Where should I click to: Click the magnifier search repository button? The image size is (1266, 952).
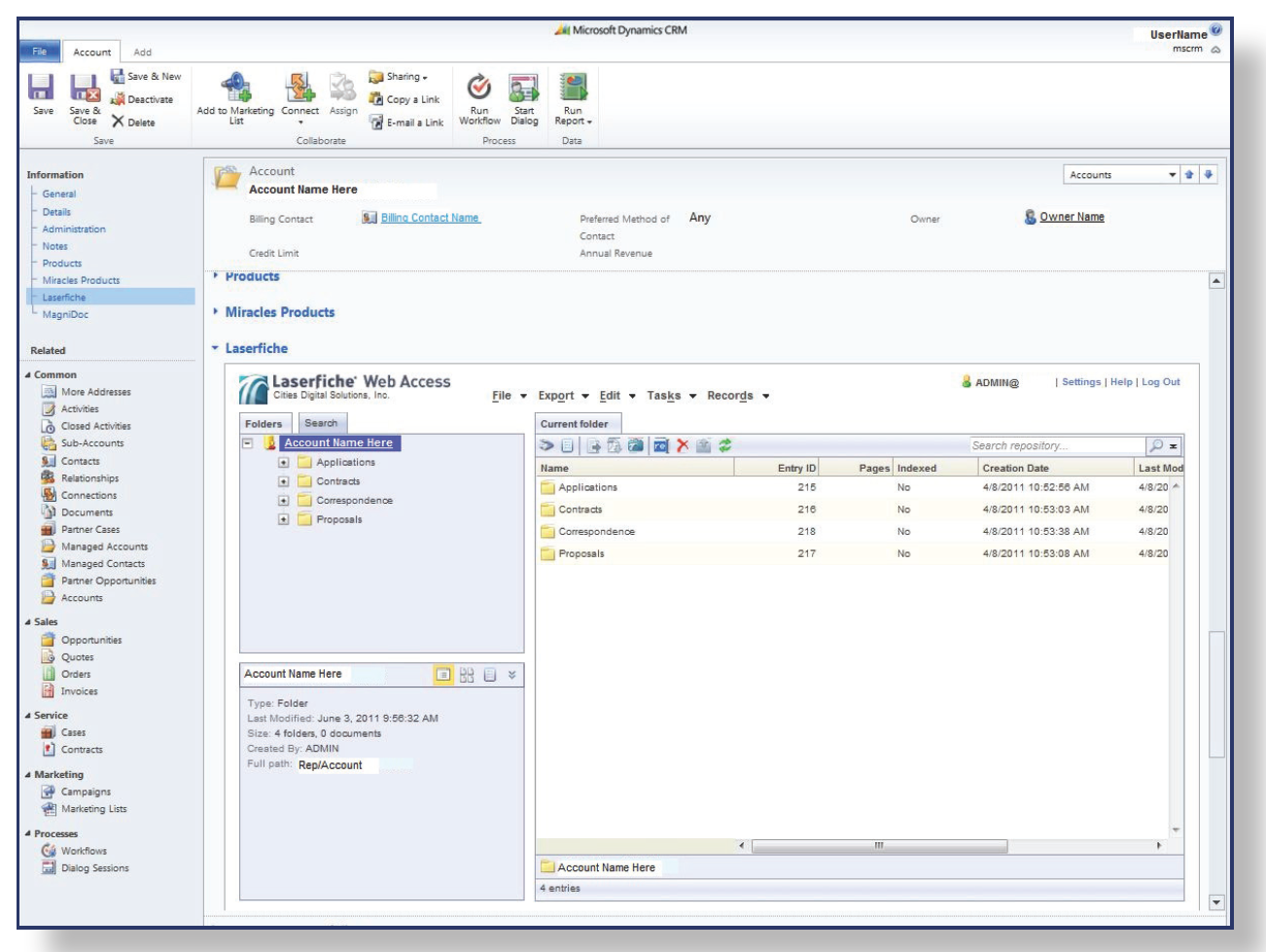coord(1156,445)
